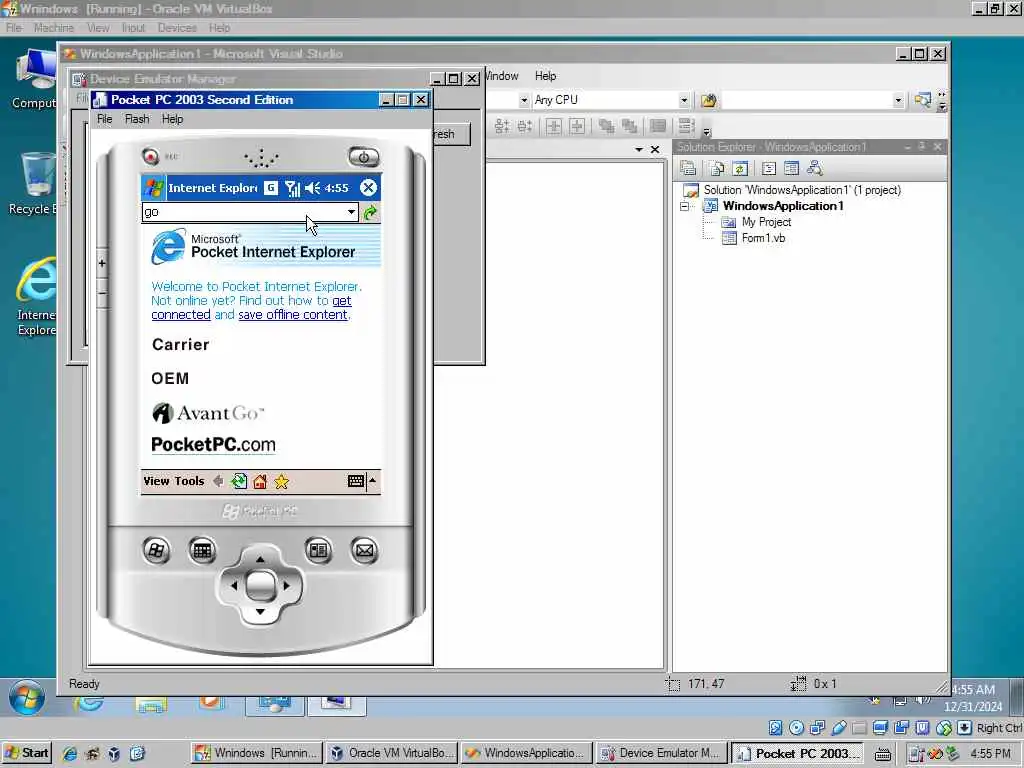Viewport: 1024px width, 768px height.
Task: Open Visual Studio's Help menu
Action: tap(545, 76)
